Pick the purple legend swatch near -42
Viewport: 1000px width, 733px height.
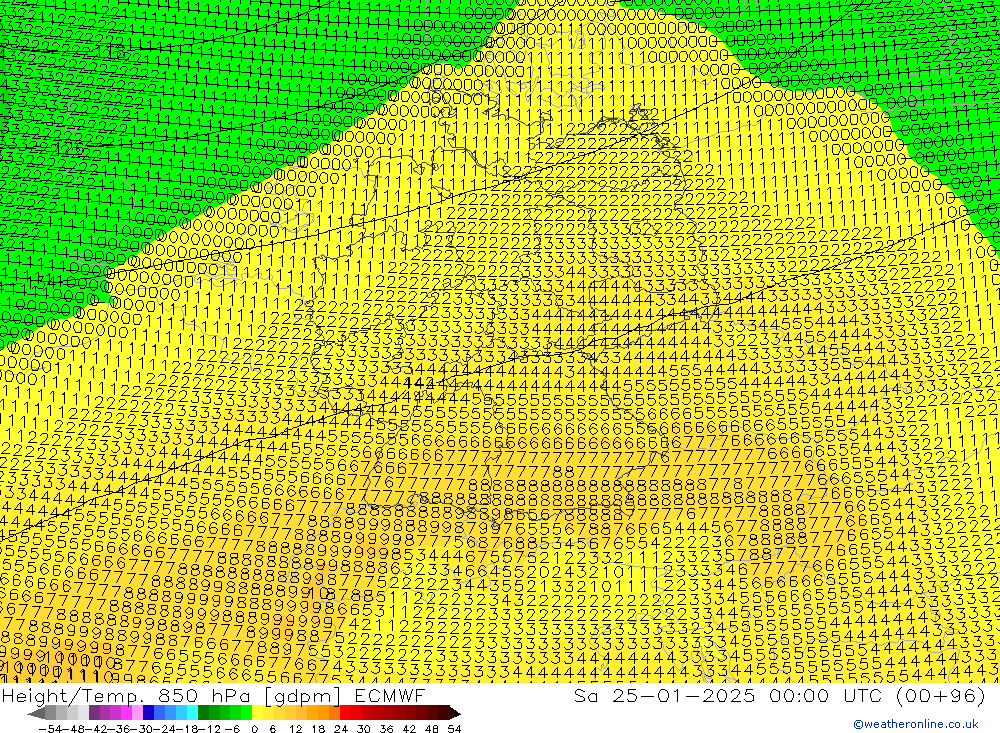point(94,713)
